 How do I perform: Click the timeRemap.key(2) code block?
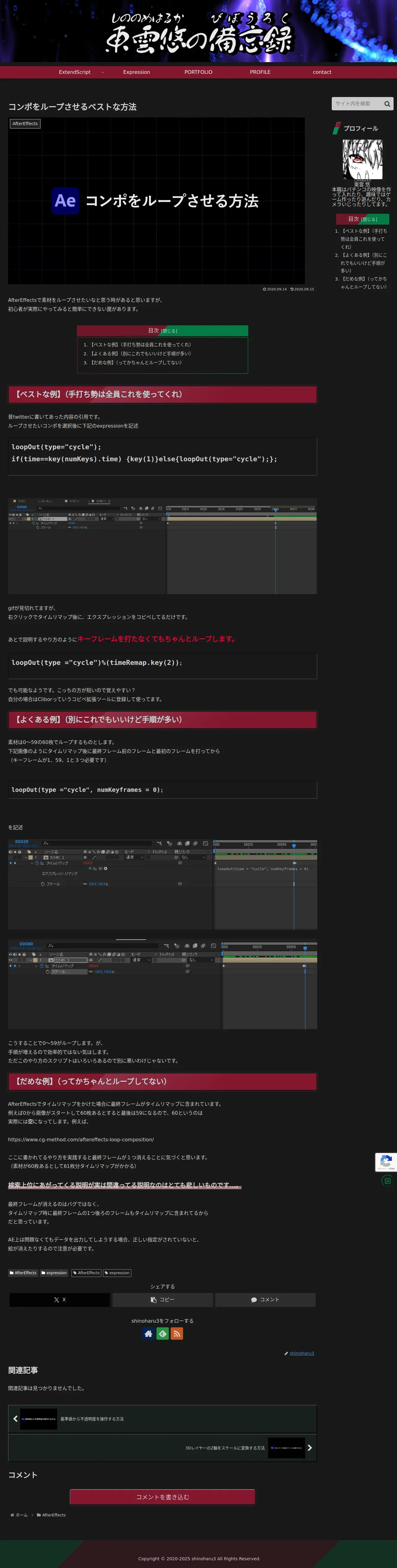(x=163, y=666)
